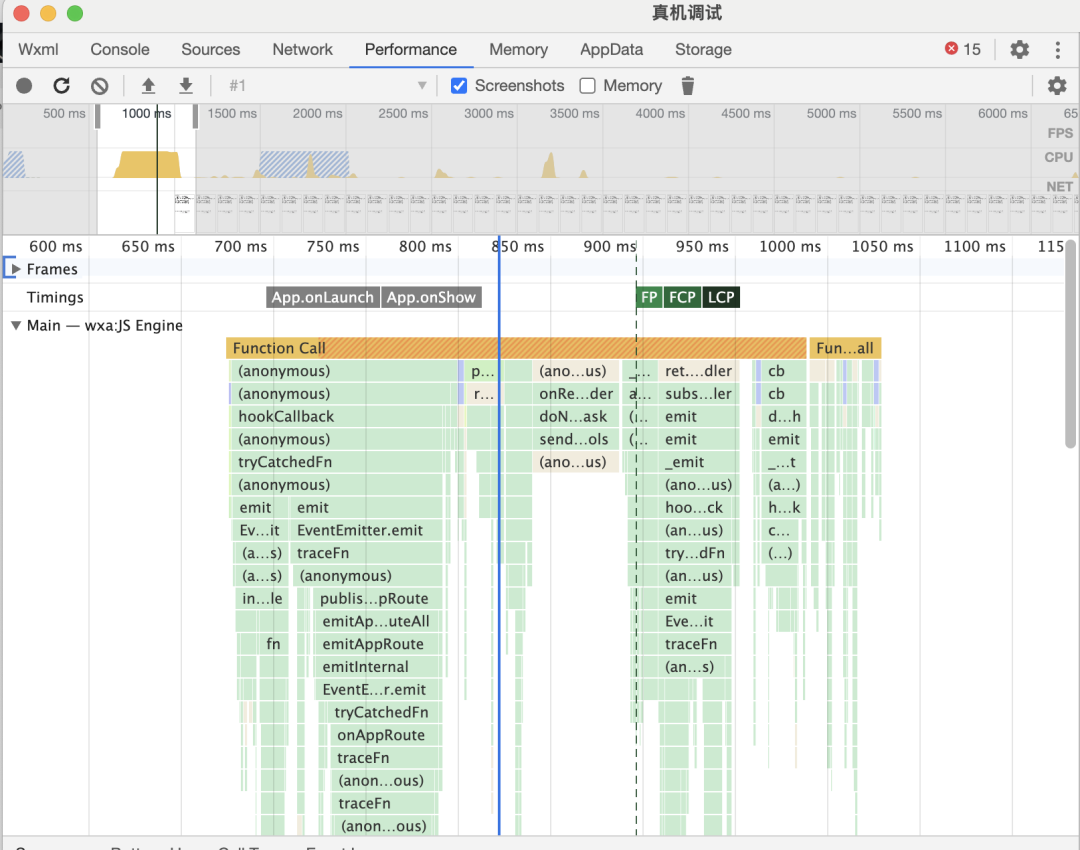1080x850 pixels.
Task: Click the FCP timing marker
Action: [682, 297]
